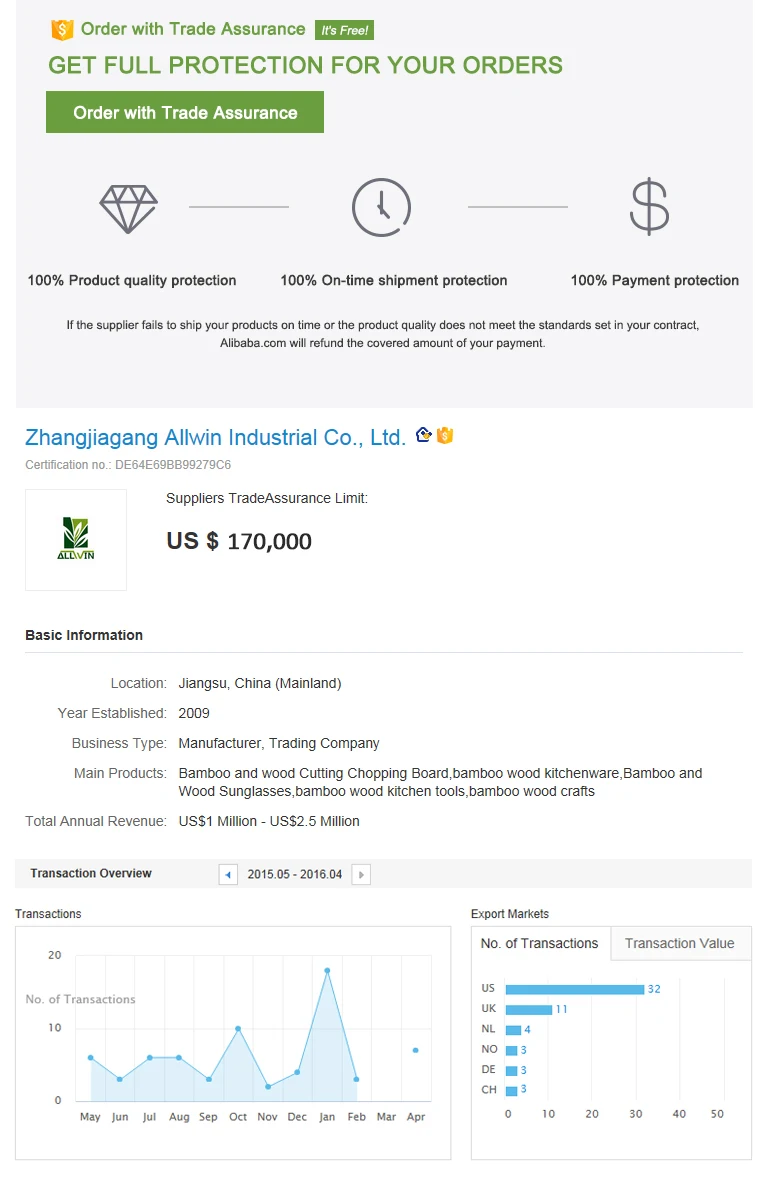Go to next transaction period arrow
The width and height of the screenshot is (770, 1187).
361,875
